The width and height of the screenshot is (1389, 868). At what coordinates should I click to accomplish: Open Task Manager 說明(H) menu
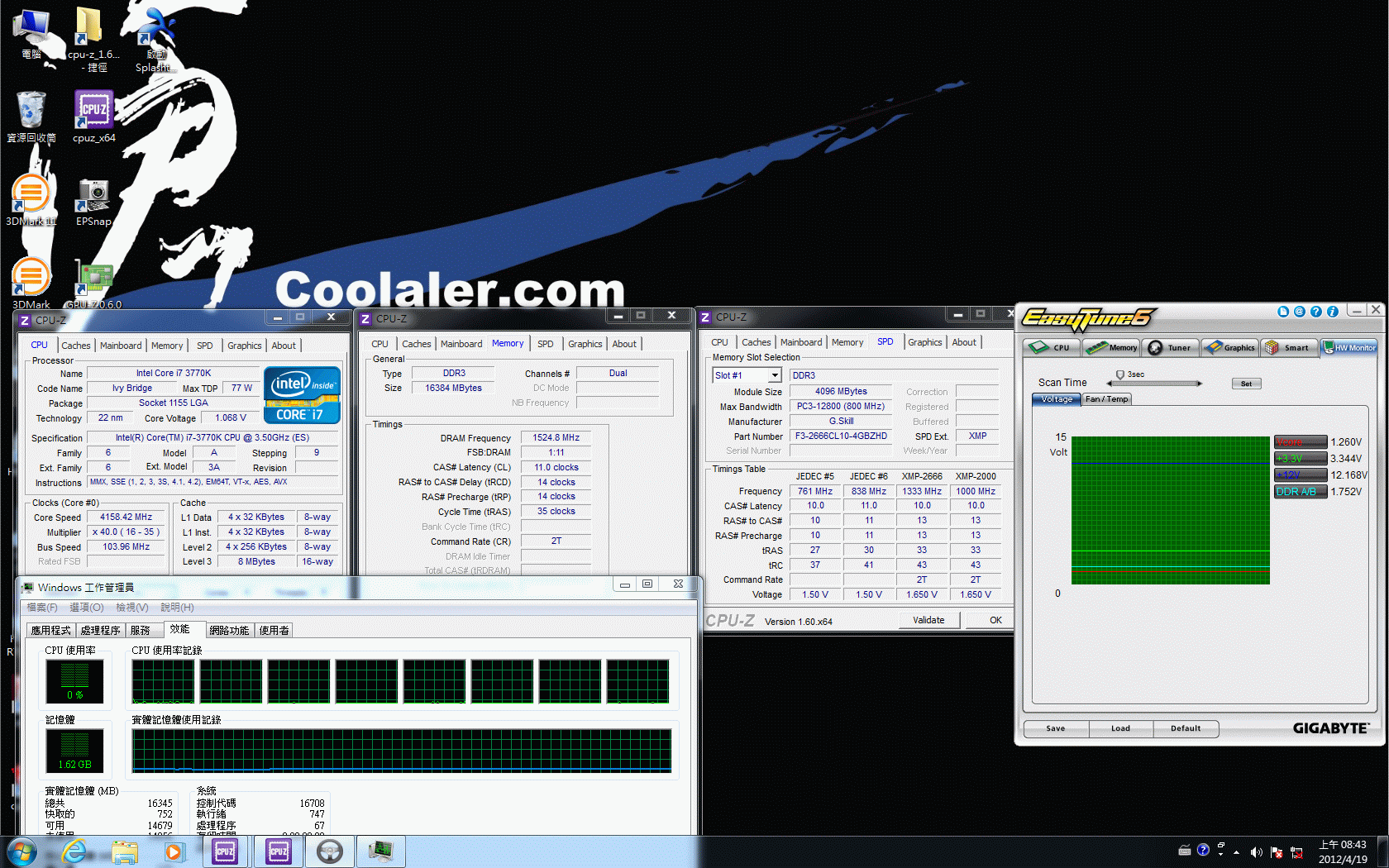pyautogui.click(x=177, y=608)
